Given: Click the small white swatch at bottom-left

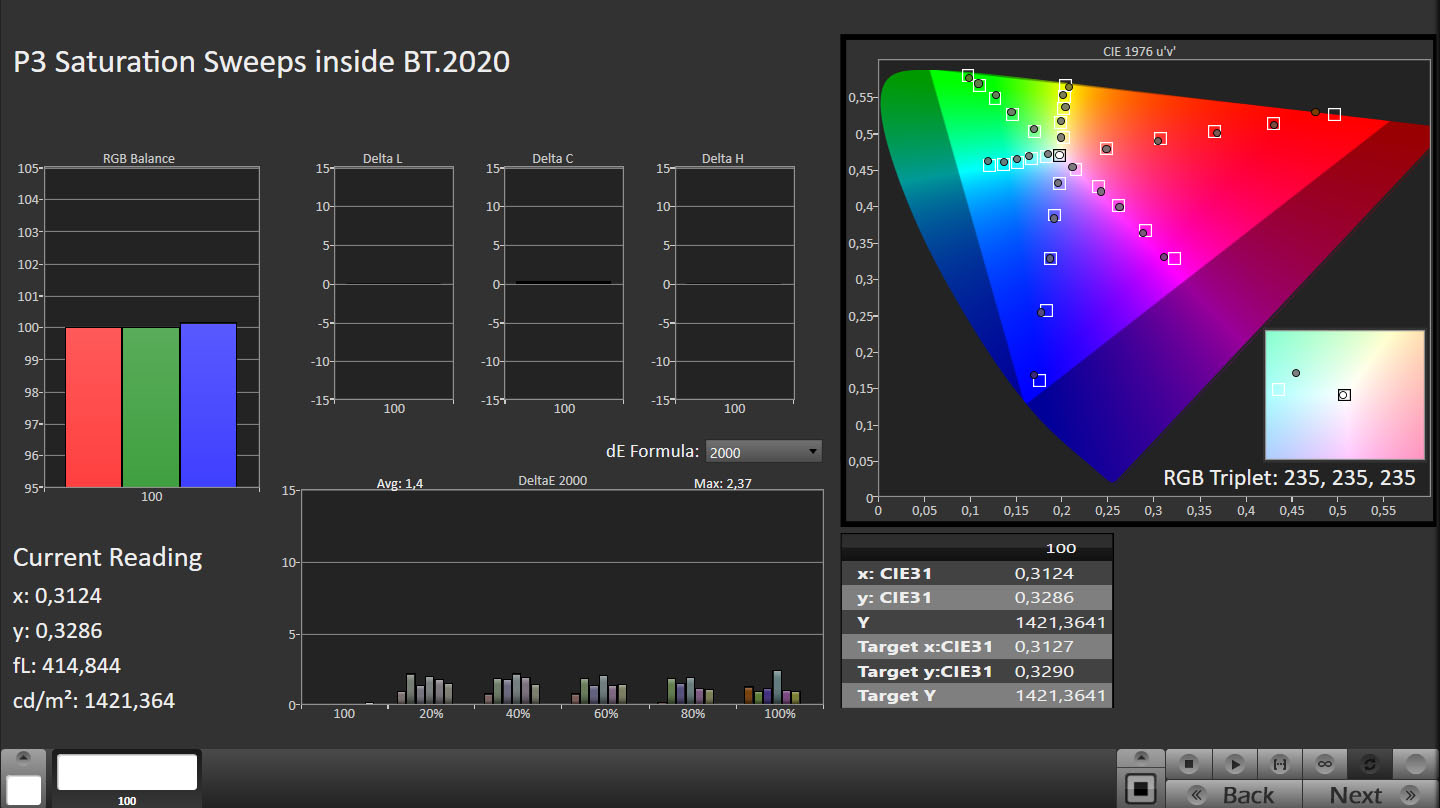Looking at the screenshot, I should [24, 790].
